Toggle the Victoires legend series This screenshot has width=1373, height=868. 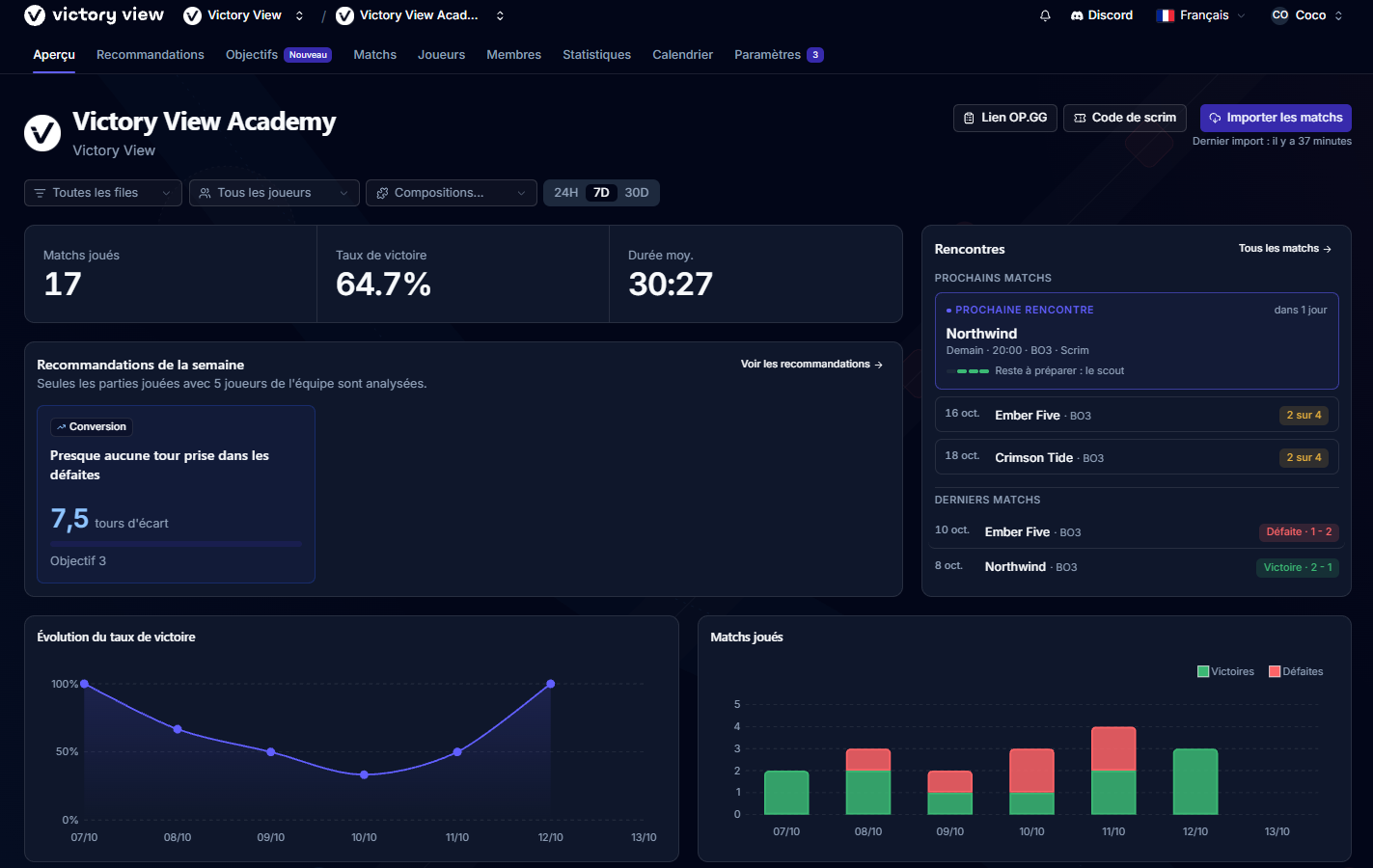(x=1225, y=671)
